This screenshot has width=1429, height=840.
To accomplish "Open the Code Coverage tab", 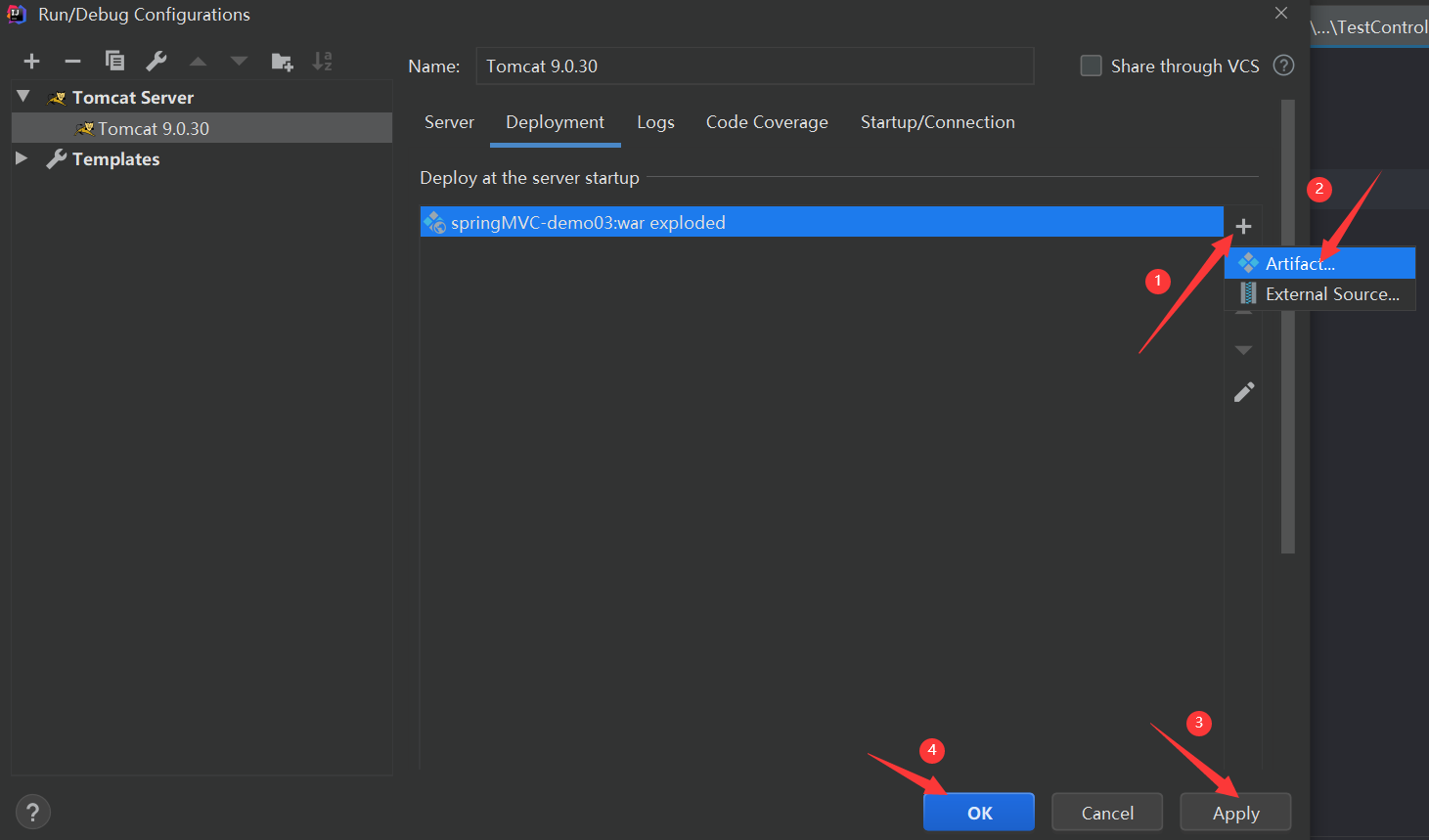I will pos(767,122).
